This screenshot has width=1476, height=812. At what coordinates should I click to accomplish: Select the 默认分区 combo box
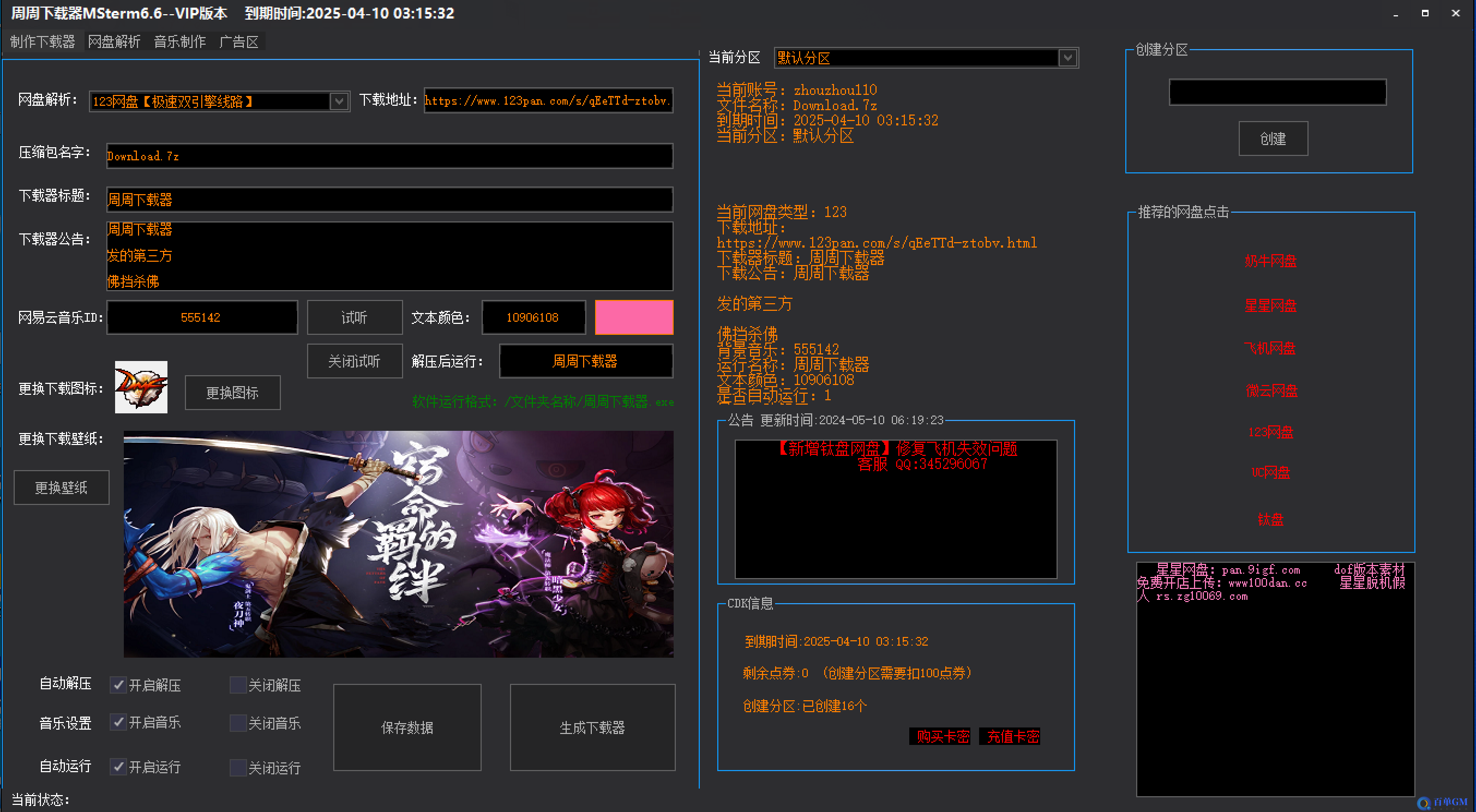(926, 58)
